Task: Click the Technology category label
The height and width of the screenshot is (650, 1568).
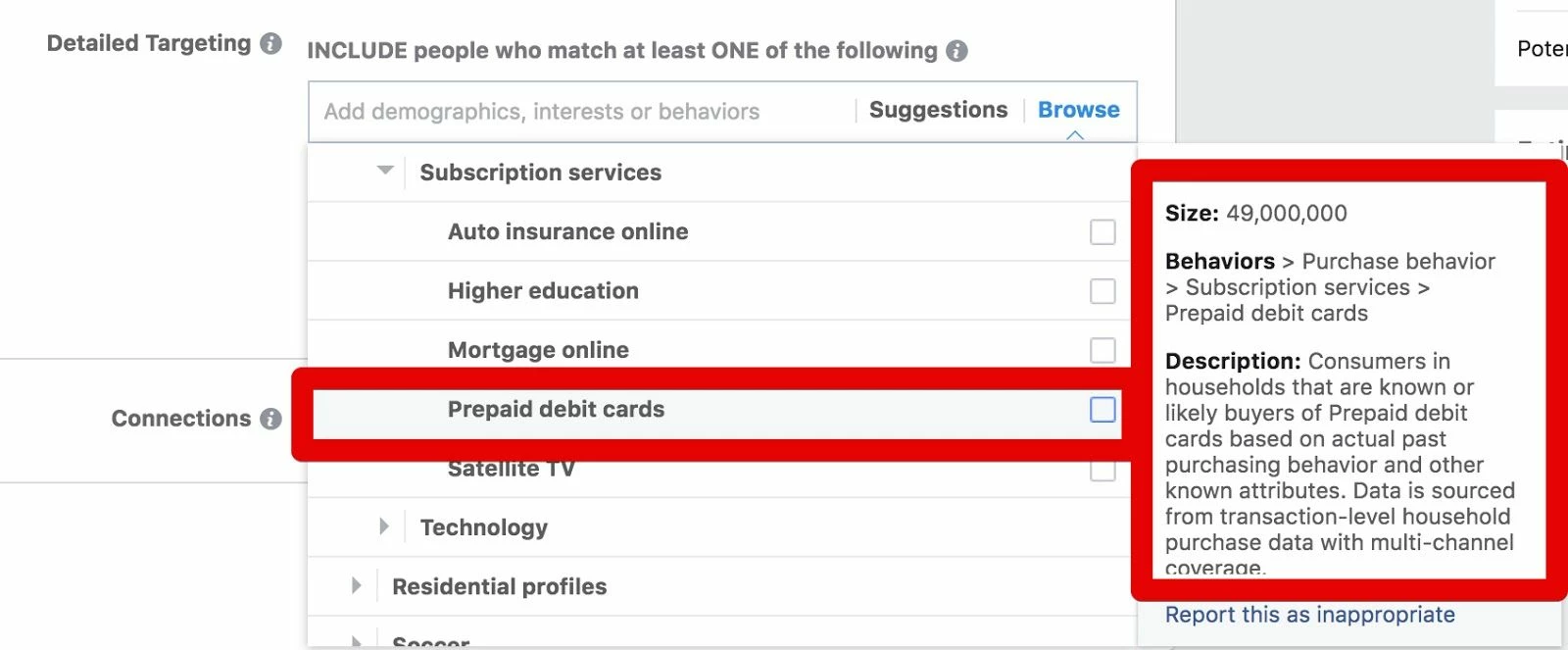Action: point(483,527)
